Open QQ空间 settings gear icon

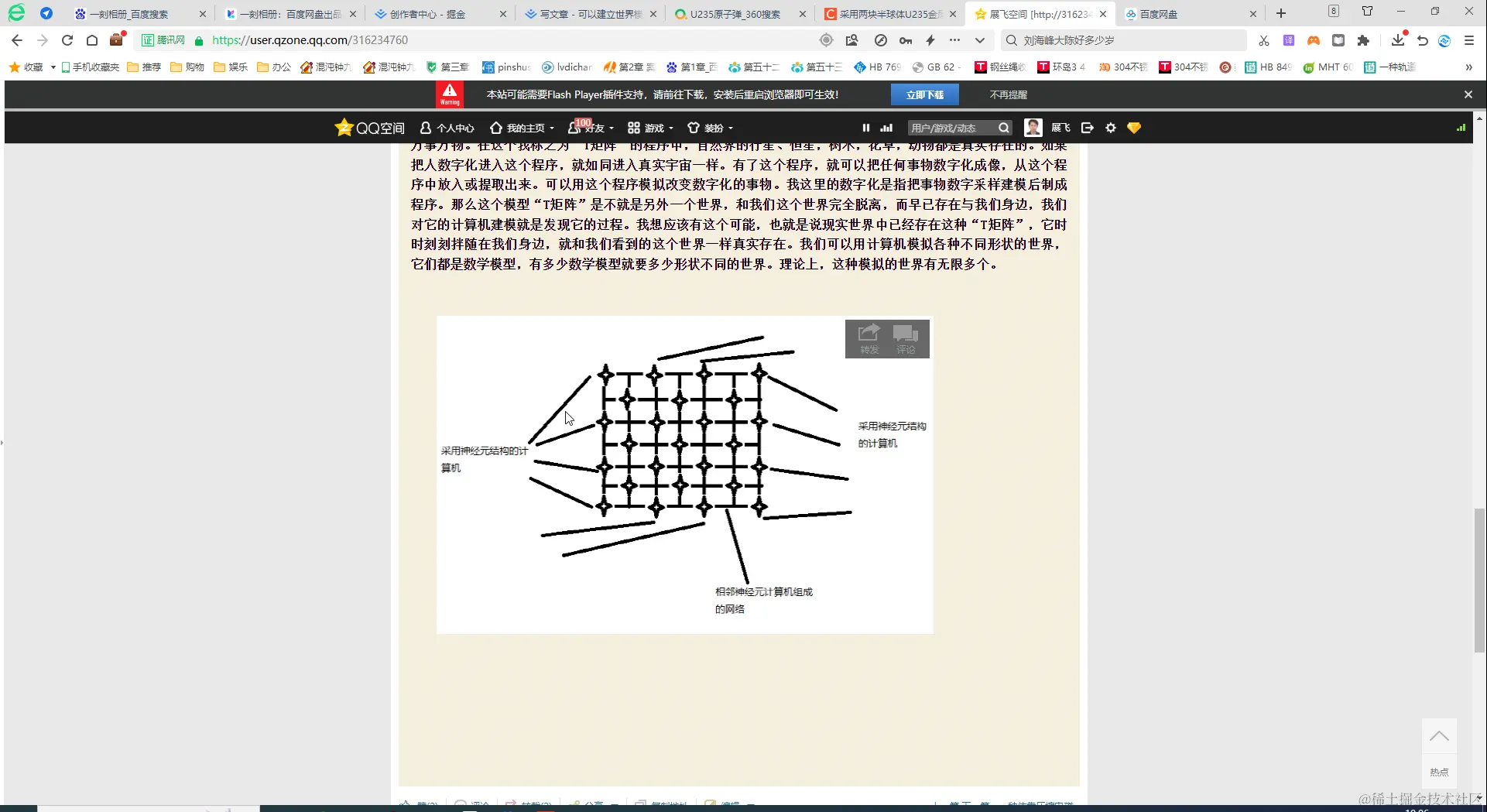pyautogui.click(x=1111, y=128)
